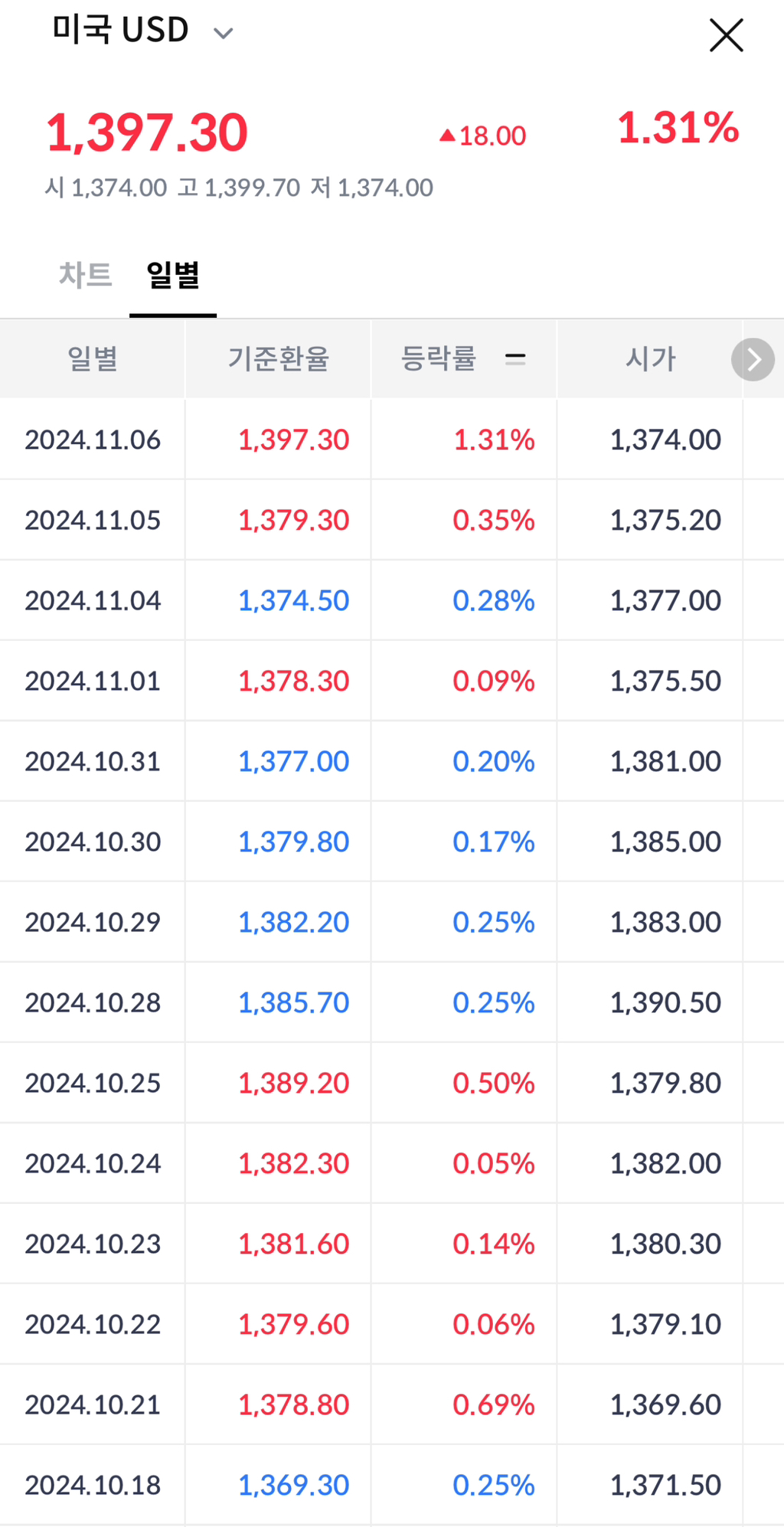Select the 2024.10.31 date row
This screenshot has width=784, height=1527.
point(92,760)
